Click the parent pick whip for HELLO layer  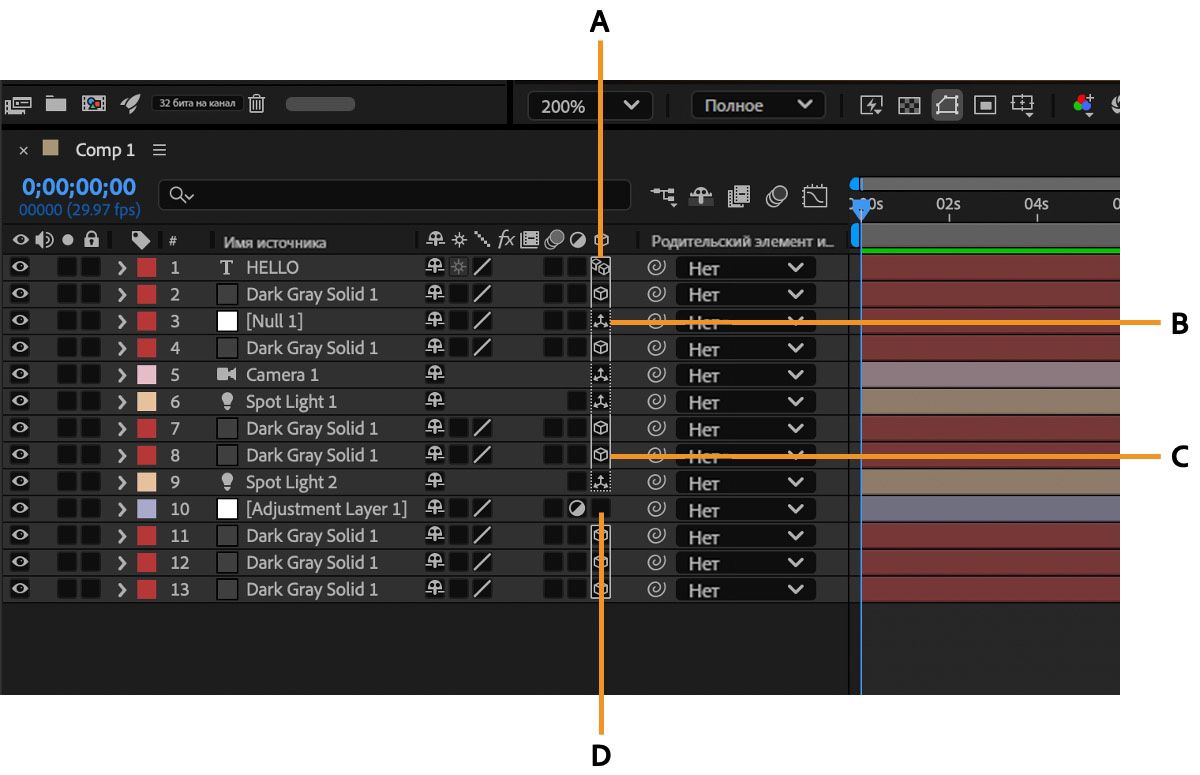pos(656,267)
